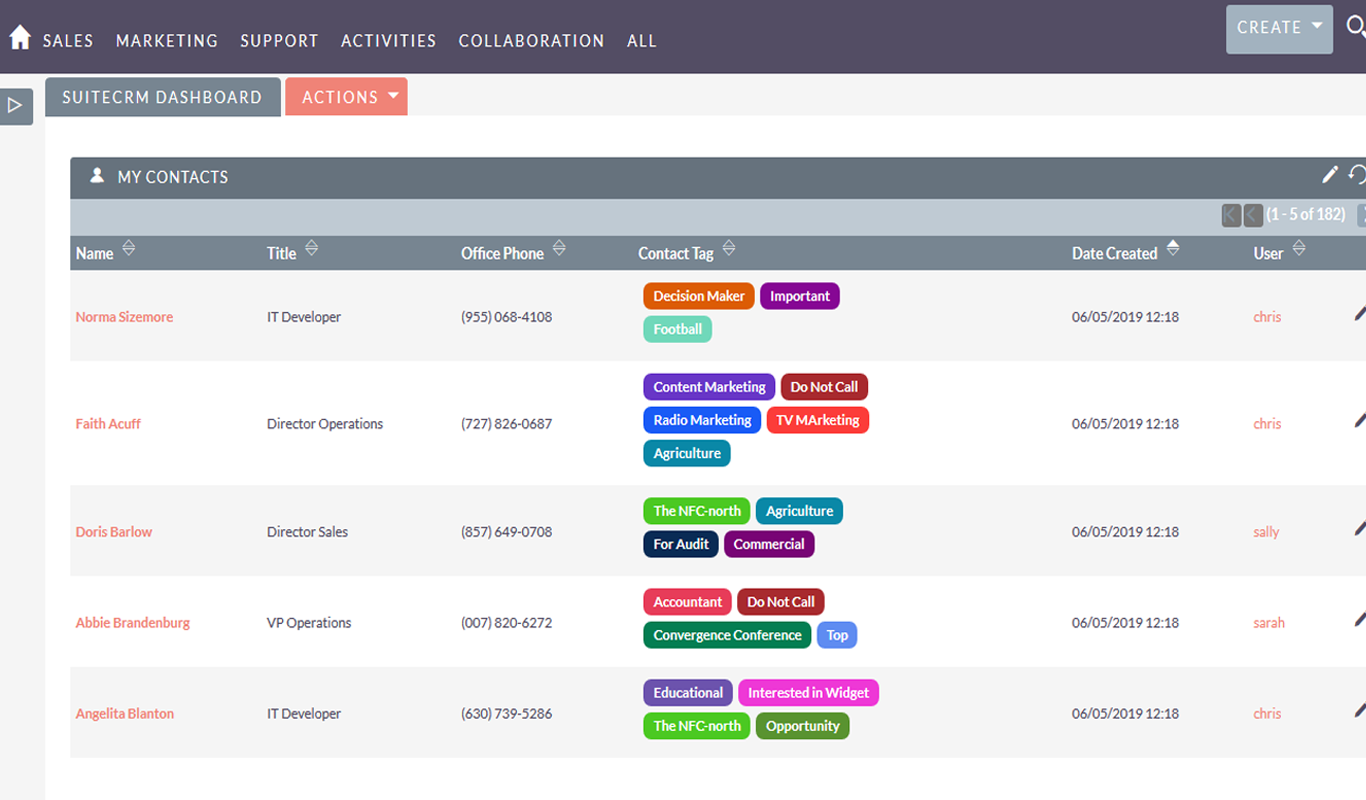The image size is (1366, 800).
Task: Select the purple Important tag
Action: click(800, 296)
